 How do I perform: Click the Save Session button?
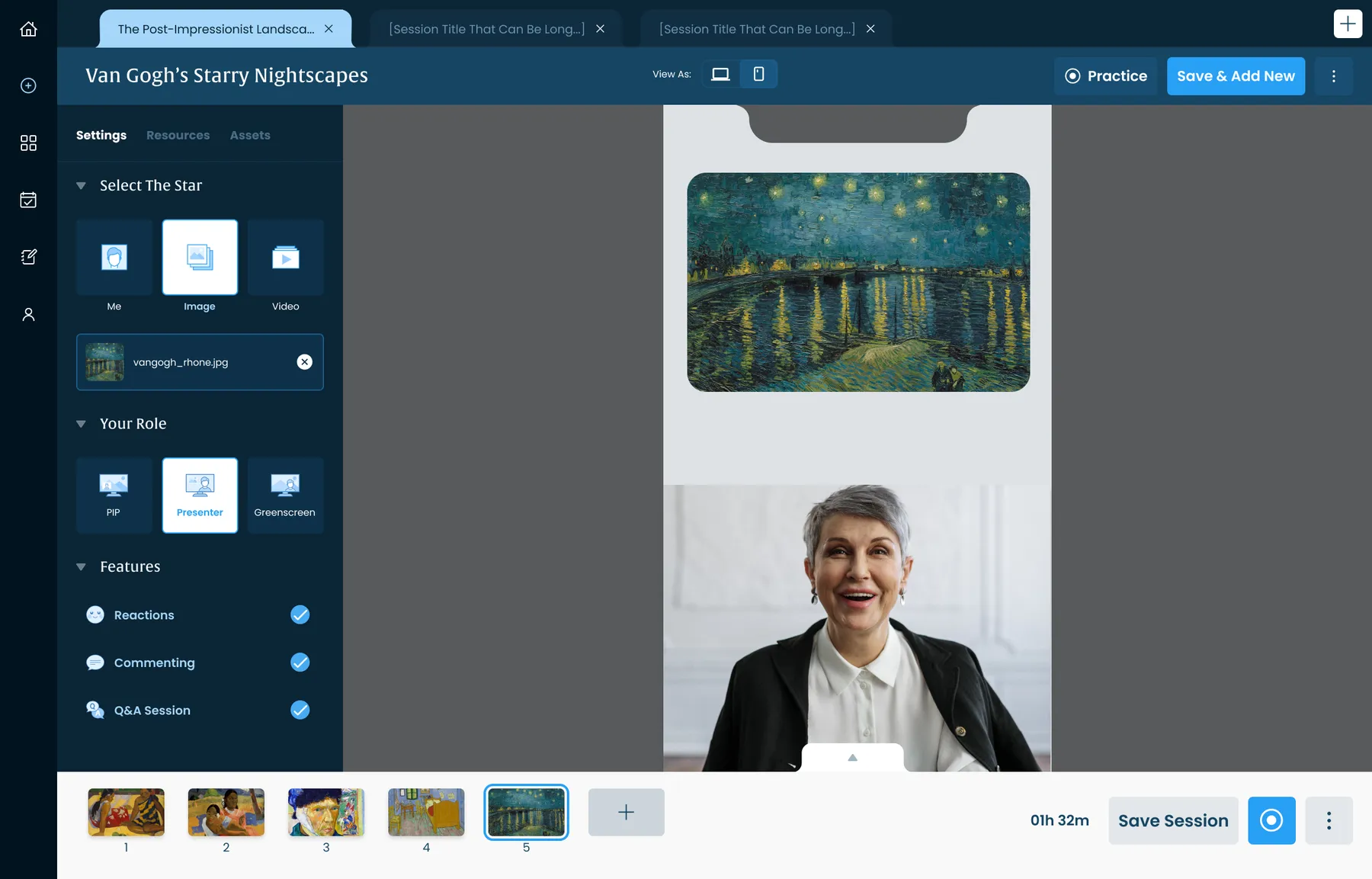coord(1173,820)
